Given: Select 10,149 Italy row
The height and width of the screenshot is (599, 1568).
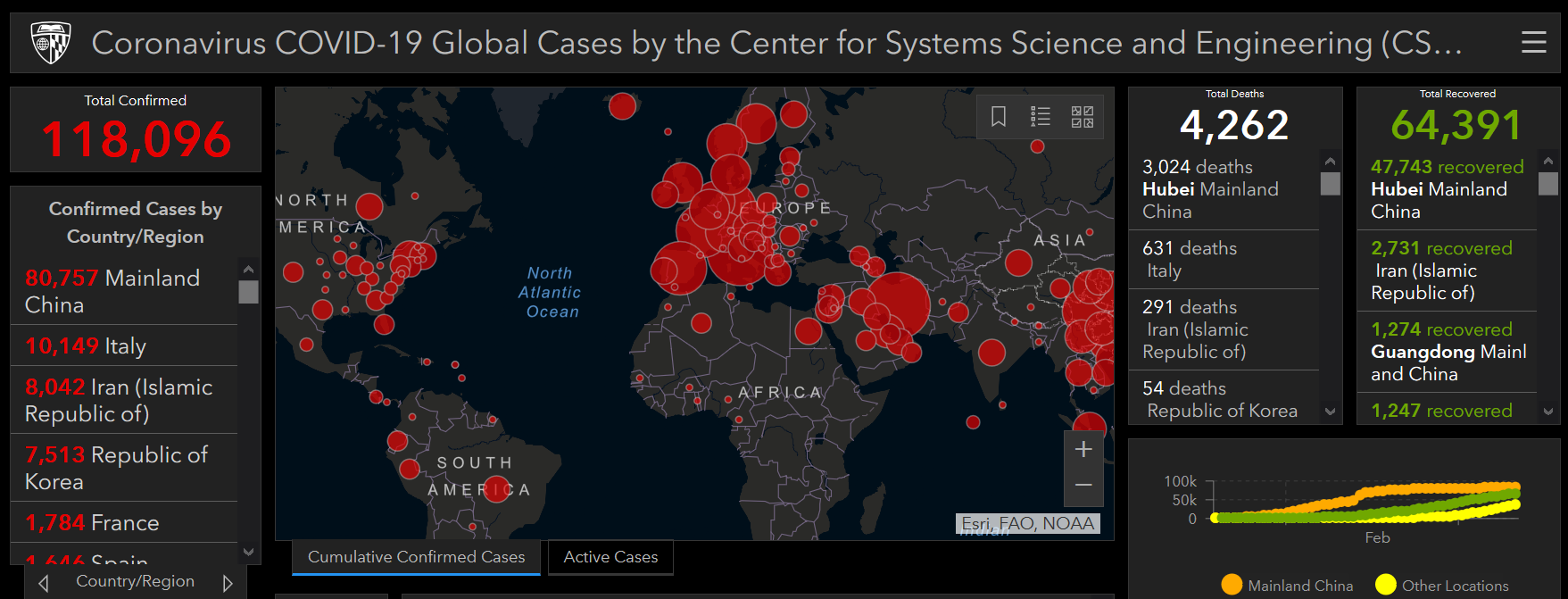Looking at the screenshot, I should click(x=124, y=345).
